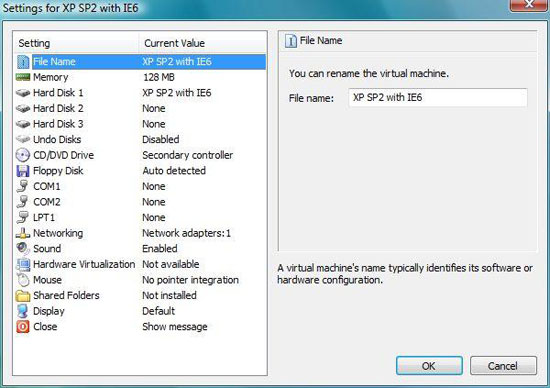Click the COM1 port icon
550x388 pixels.
click(x=22, y=186)
